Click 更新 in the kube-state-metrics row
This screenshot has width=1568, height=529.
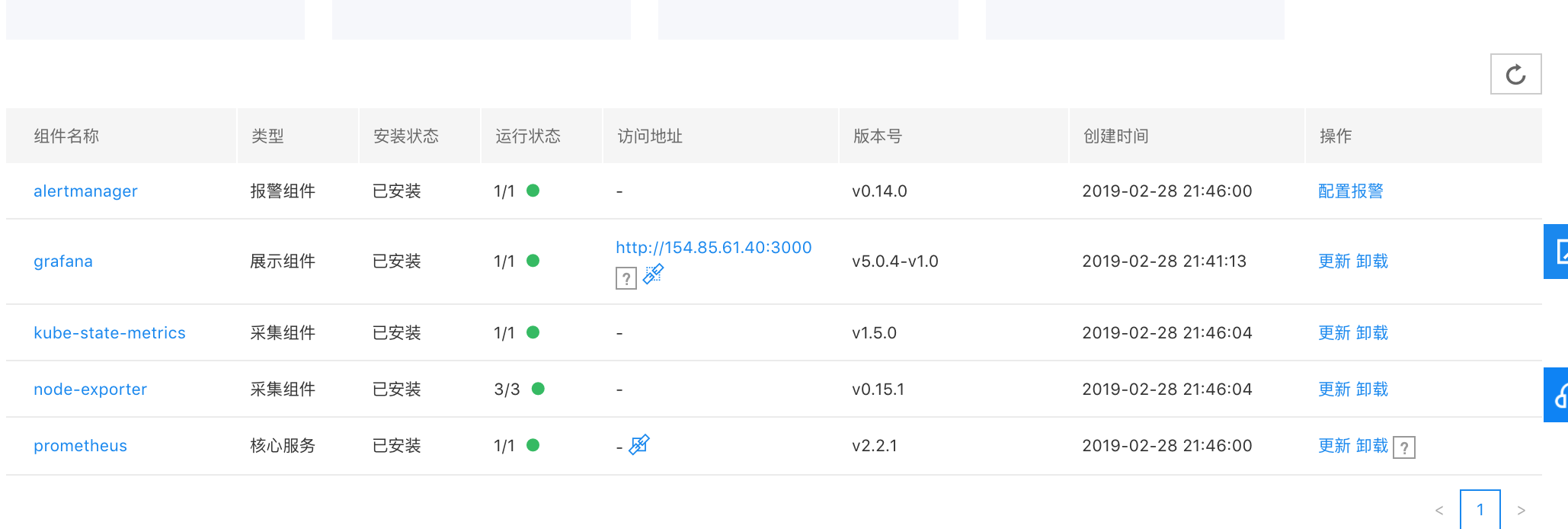point(1334,333)
